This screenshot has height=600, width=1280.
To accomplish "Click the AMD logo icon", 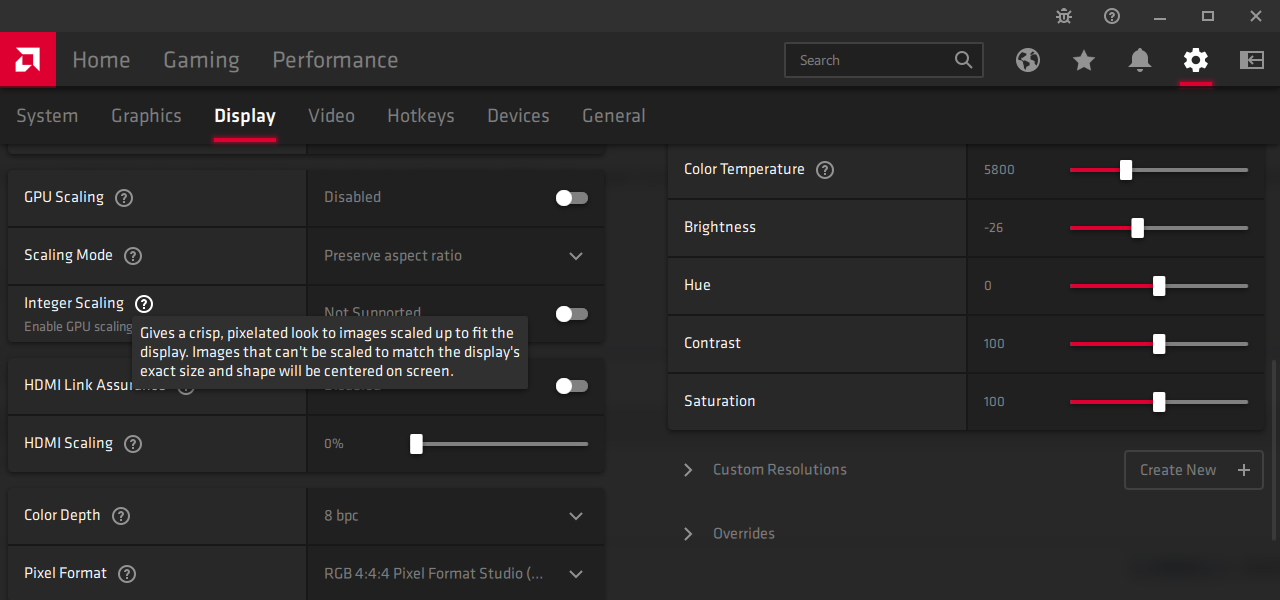I will [x=27, y=60].
